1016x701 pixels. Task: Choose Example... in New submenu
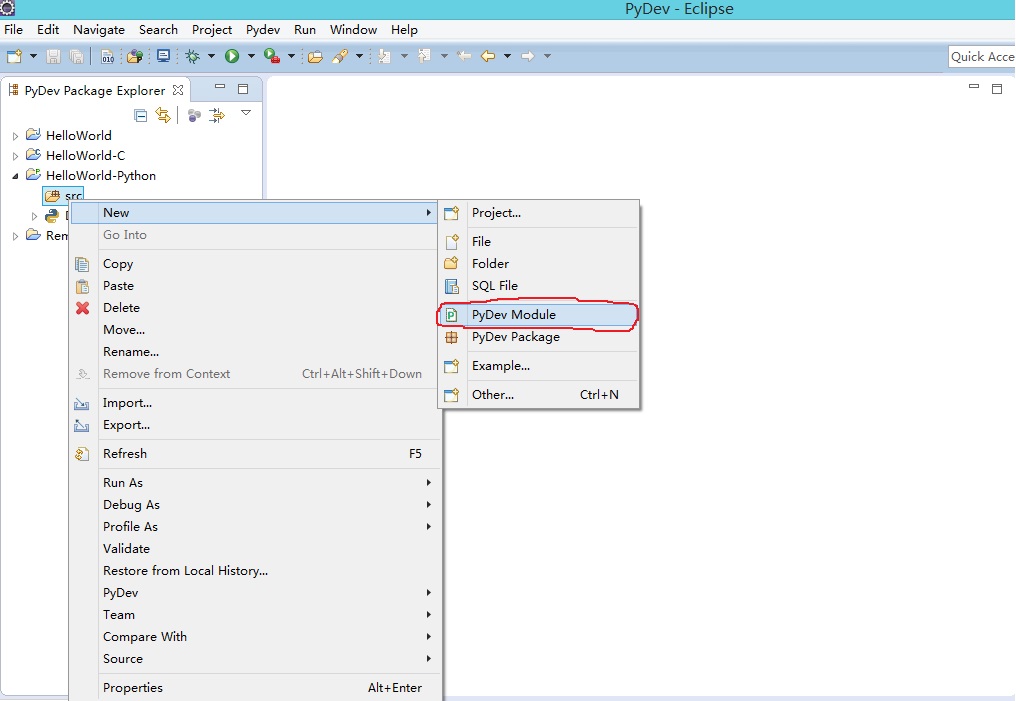tap(538, 366)
